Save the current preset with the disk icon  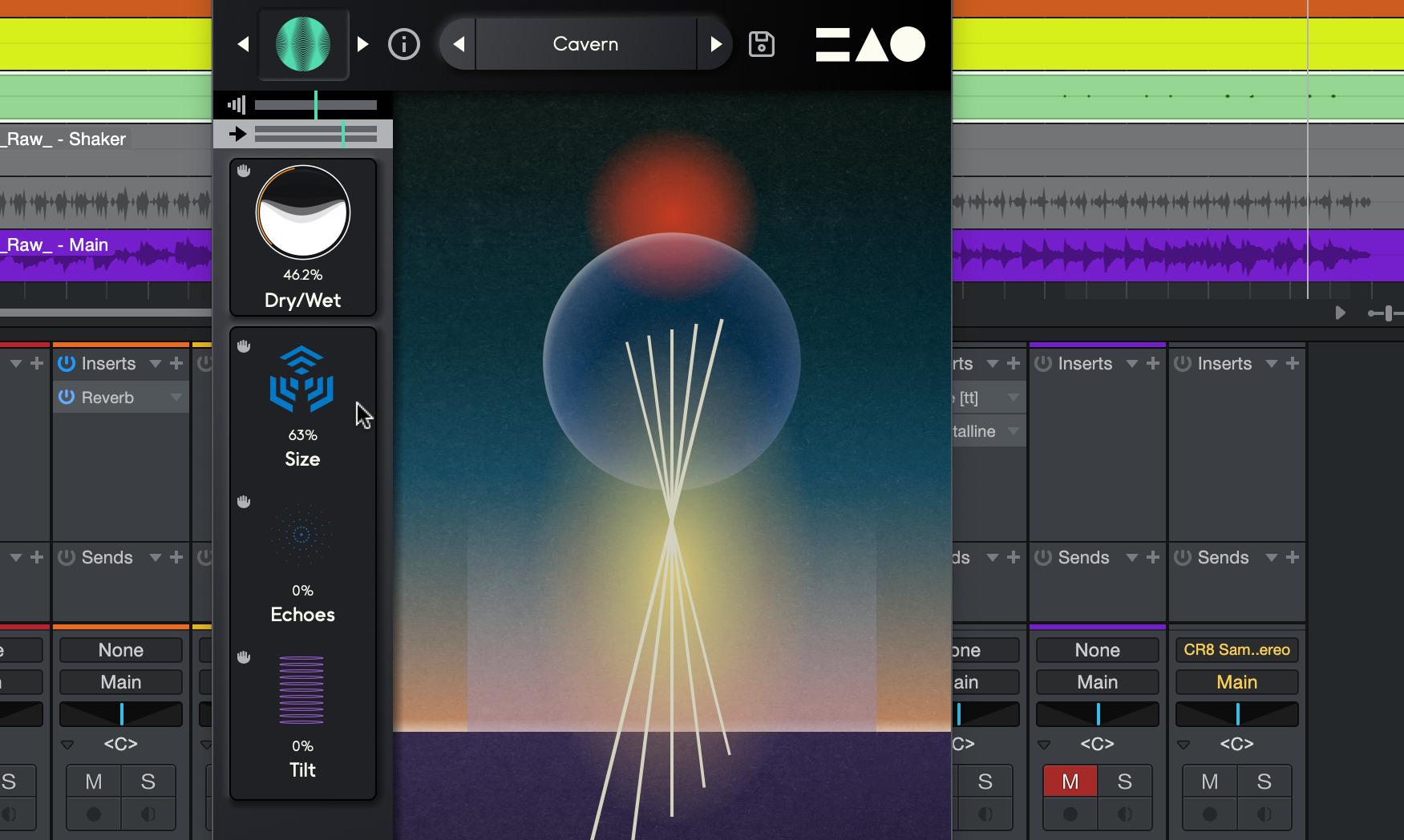pos(761,44)
